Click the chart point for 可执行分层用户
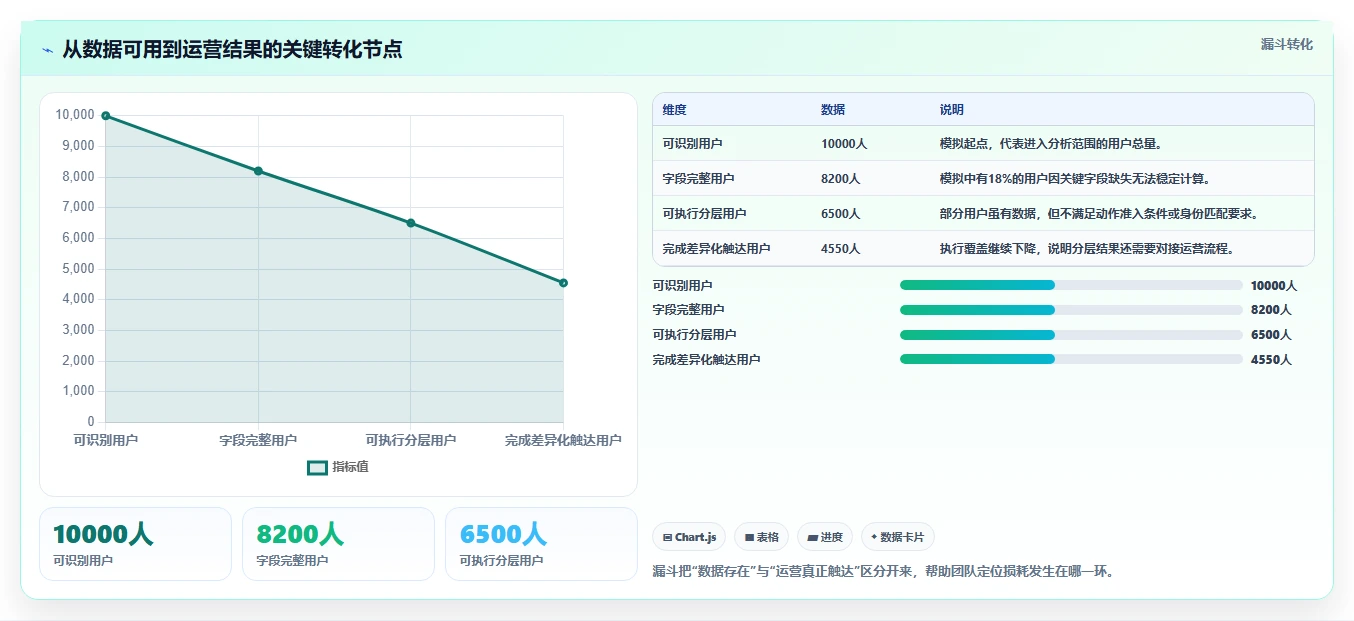Image resolution: width=1354 pixels, height=621 pixels. [411, 223]
